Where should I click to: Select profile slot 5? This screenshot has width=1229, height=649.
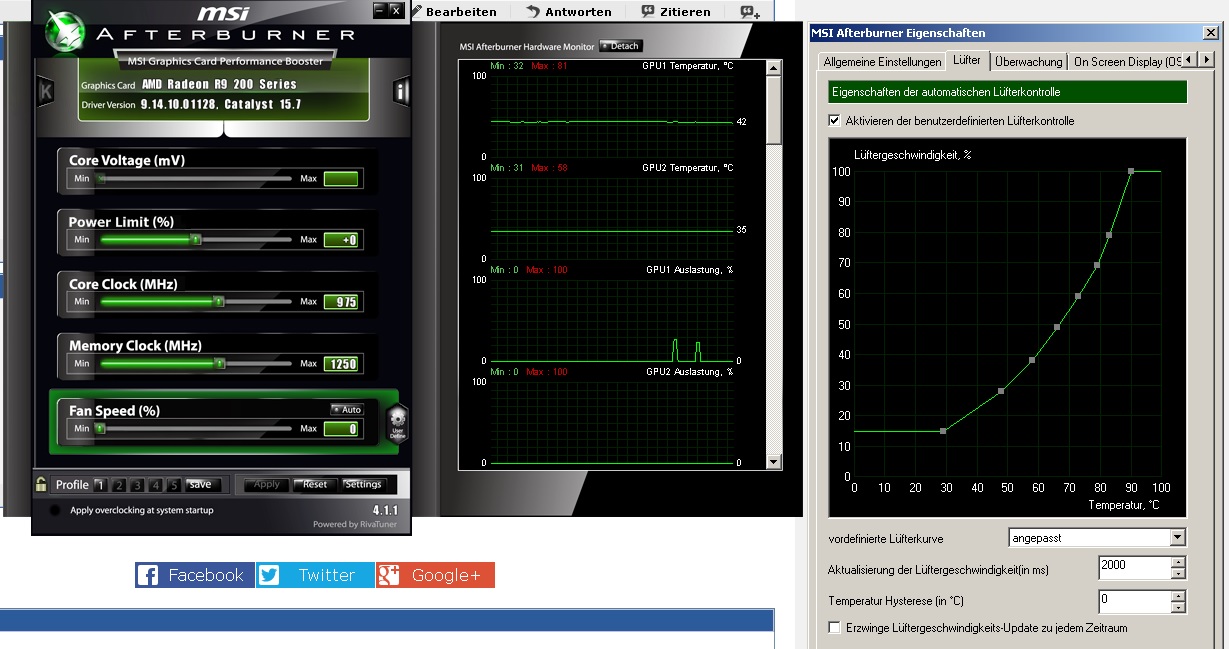[x=174, y=485]
